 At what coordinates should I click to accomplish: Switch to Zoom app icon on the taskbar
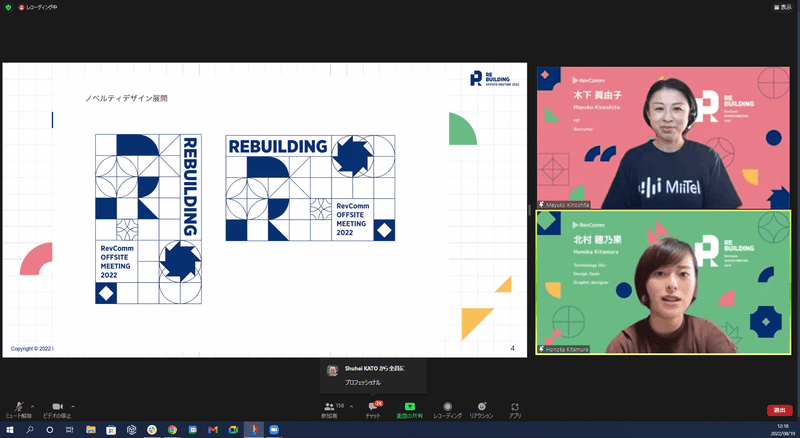pos(274,430)
